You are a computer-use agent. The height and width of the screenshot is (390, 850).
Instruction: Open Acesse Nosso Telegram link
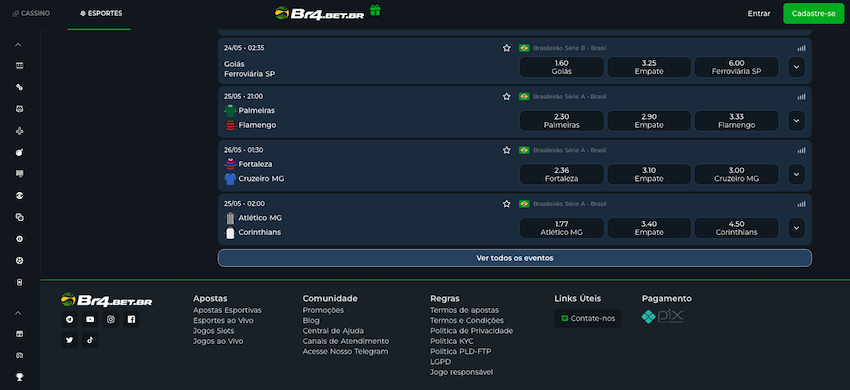345,351
